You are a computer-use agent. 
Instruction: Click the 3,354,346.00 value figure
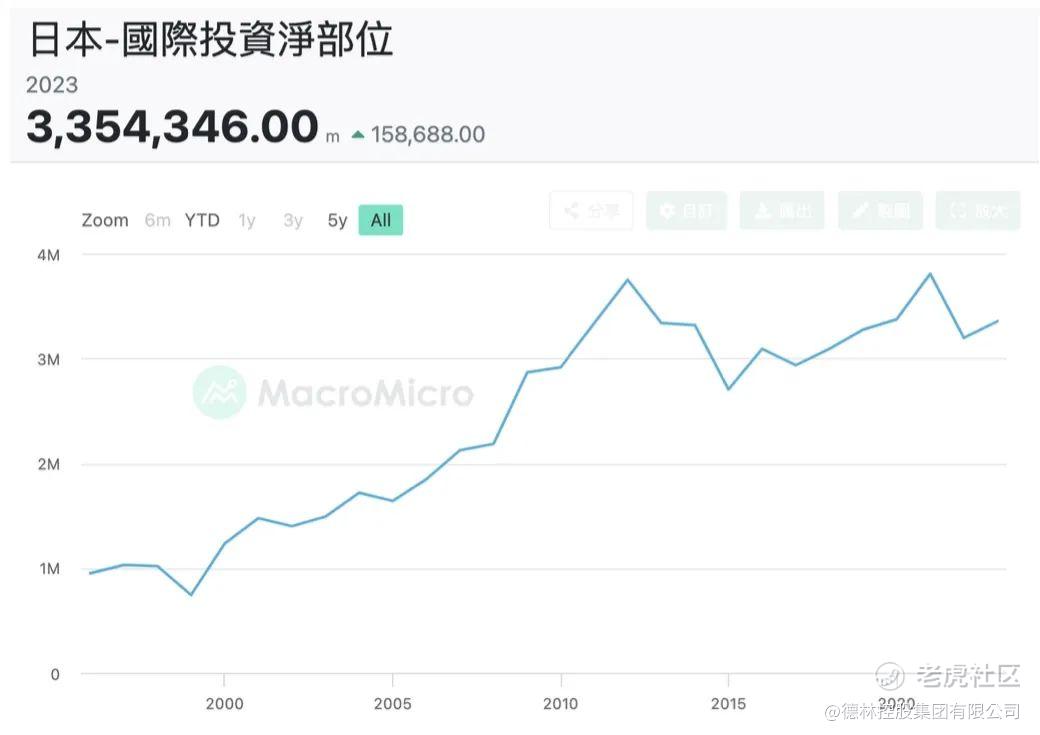click(172, 127)
